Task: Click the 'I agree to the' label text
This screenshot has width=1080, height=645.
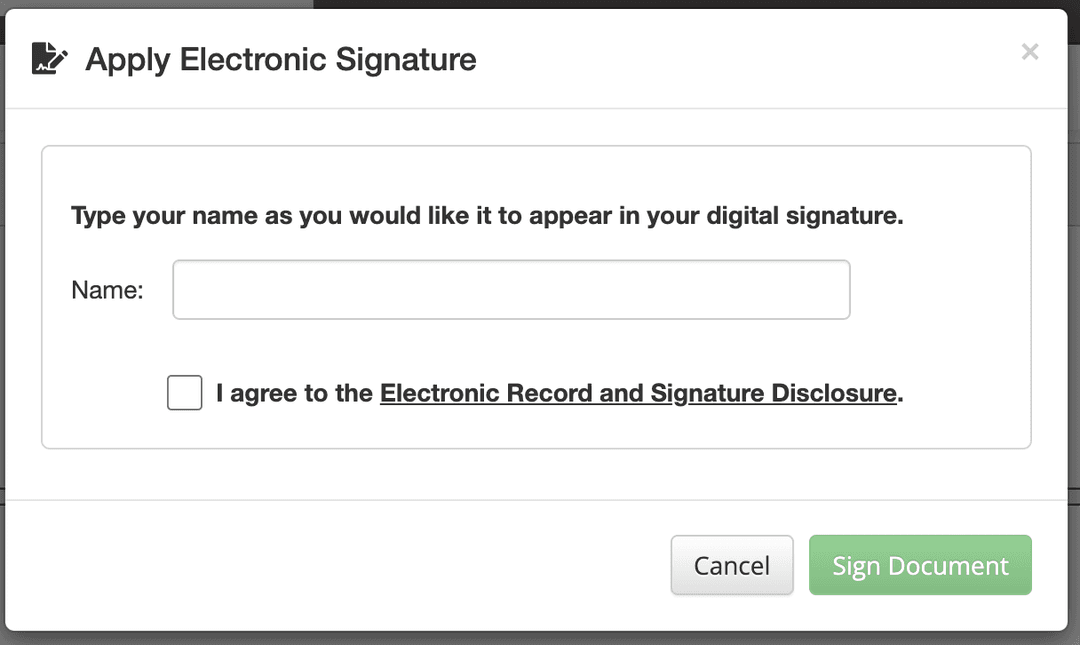Action: point(294,393)
